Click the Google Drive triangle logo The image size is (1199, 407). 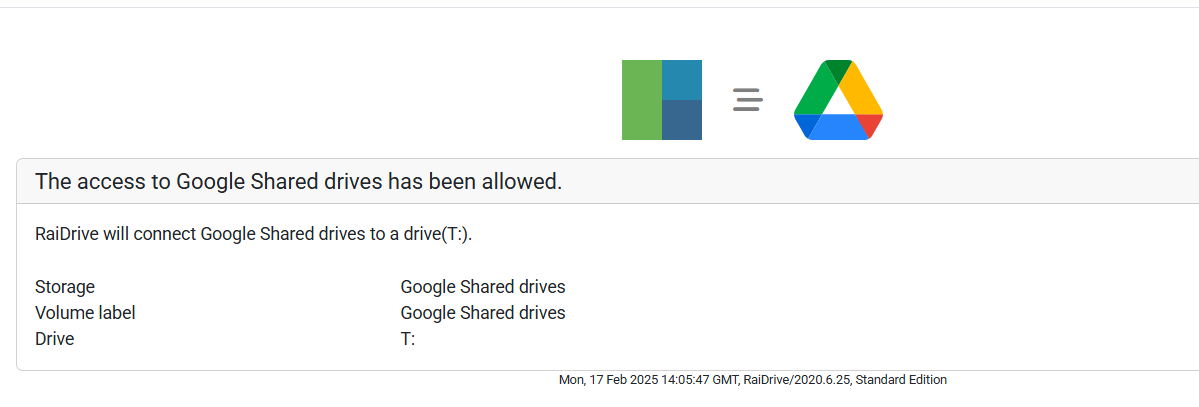838,100
